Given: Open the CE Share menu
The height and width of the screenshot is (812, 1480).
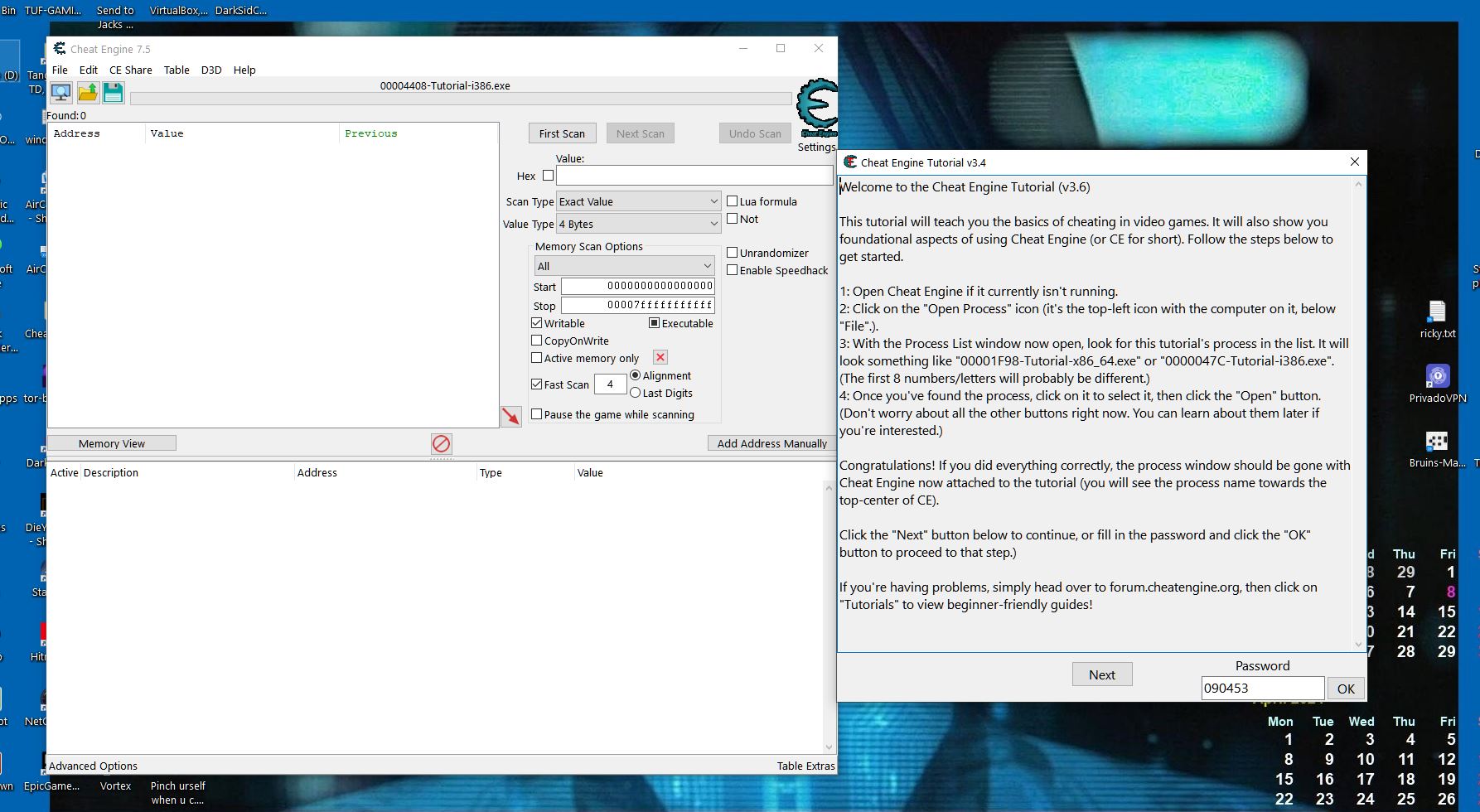Looking at the screenshot, I should [x=130, y=70].
